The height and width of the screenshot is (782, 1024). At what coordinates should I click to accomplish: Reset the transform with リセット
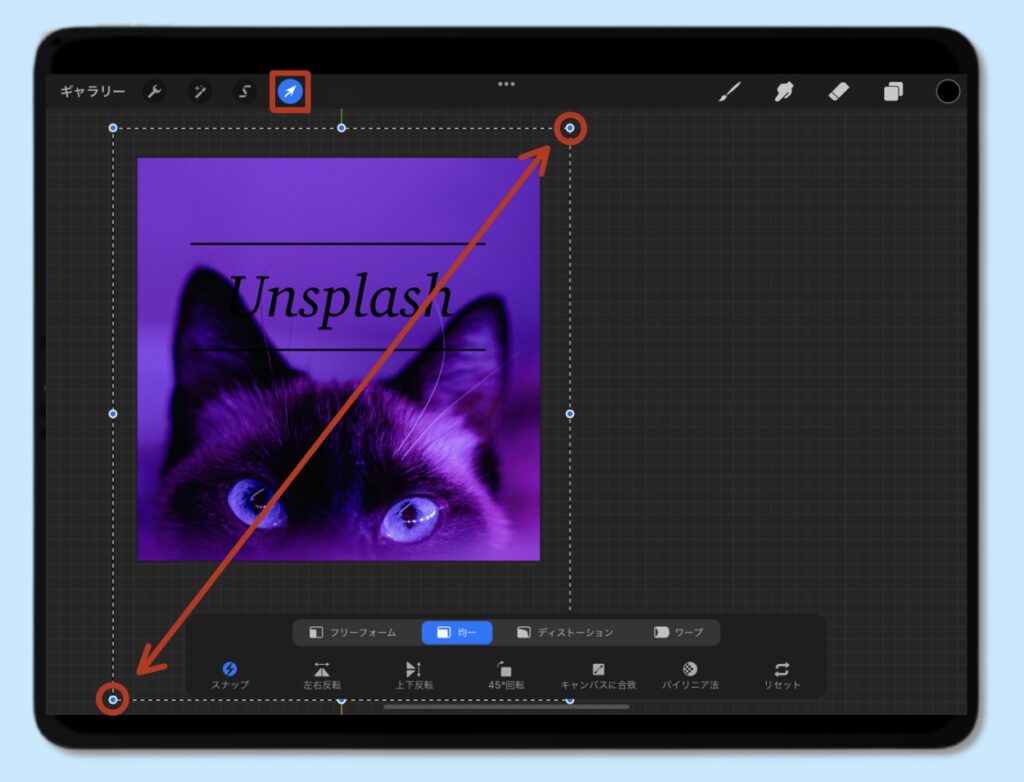tap(782, 675)
